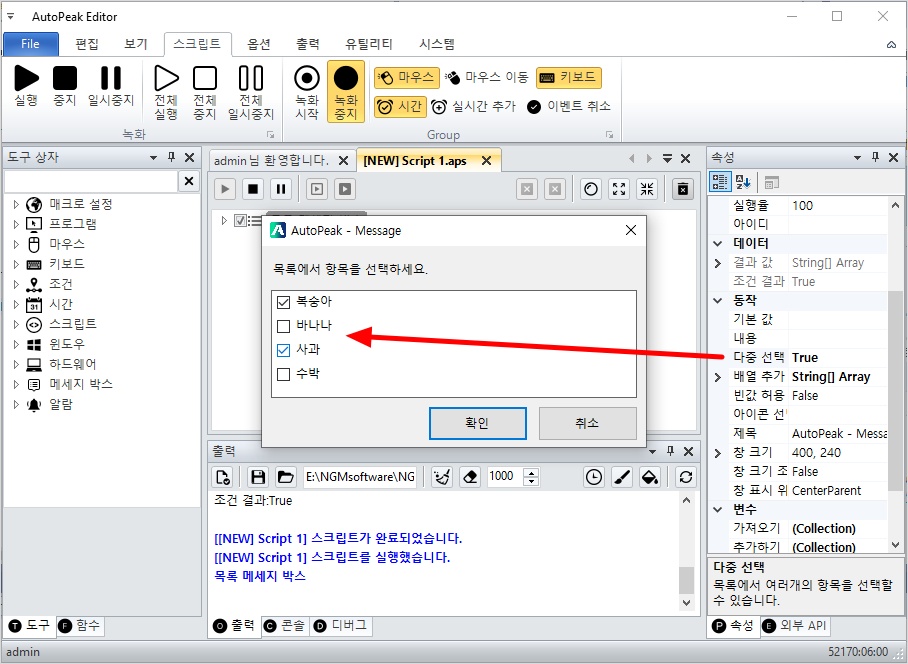This screenshot has height=664, width=908.
Task: Expand the 프로그램 tree node
Action: point(16,224)
